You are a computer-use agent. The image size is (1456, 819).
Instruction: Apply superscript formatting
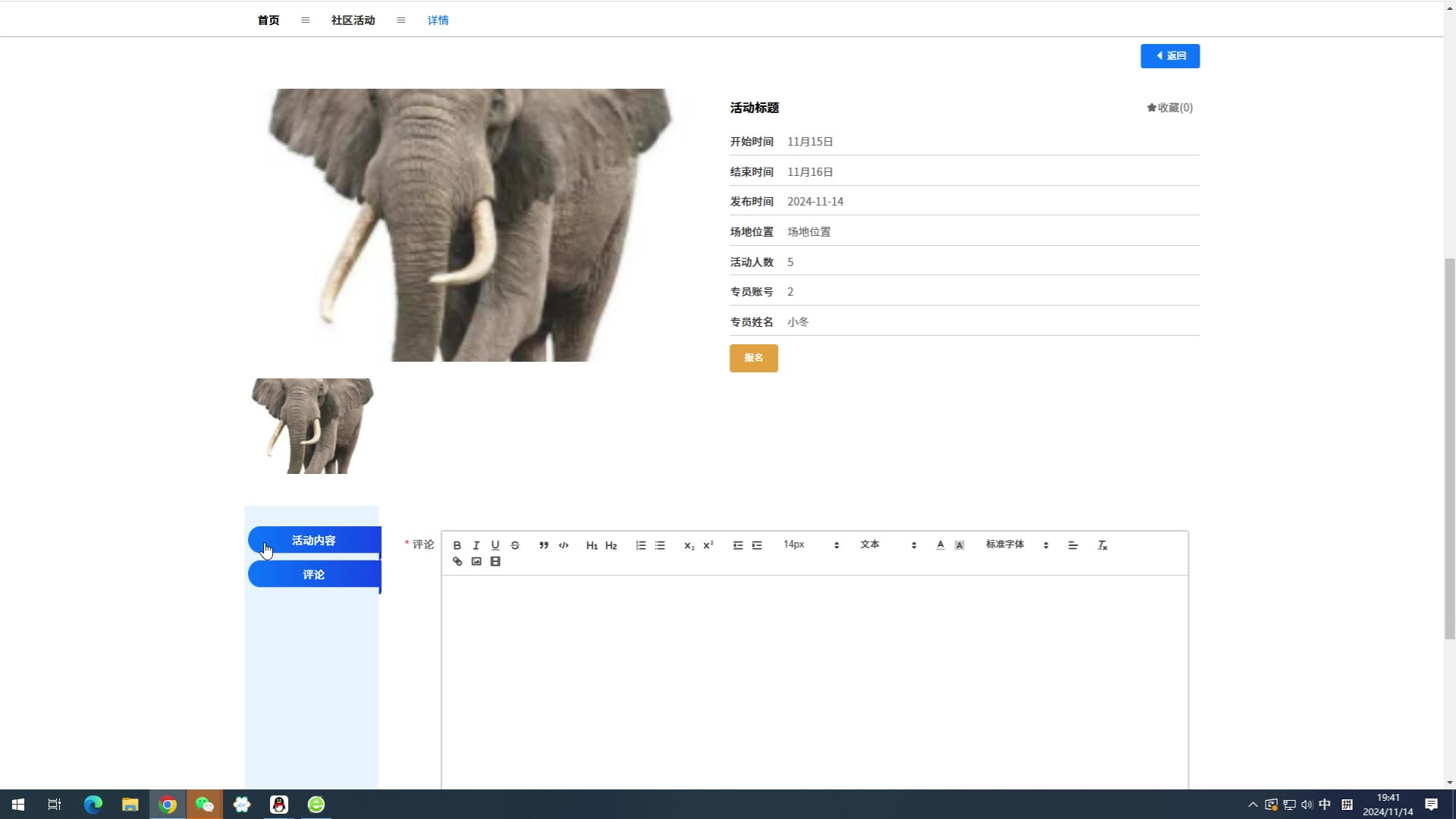pos(708,545)
